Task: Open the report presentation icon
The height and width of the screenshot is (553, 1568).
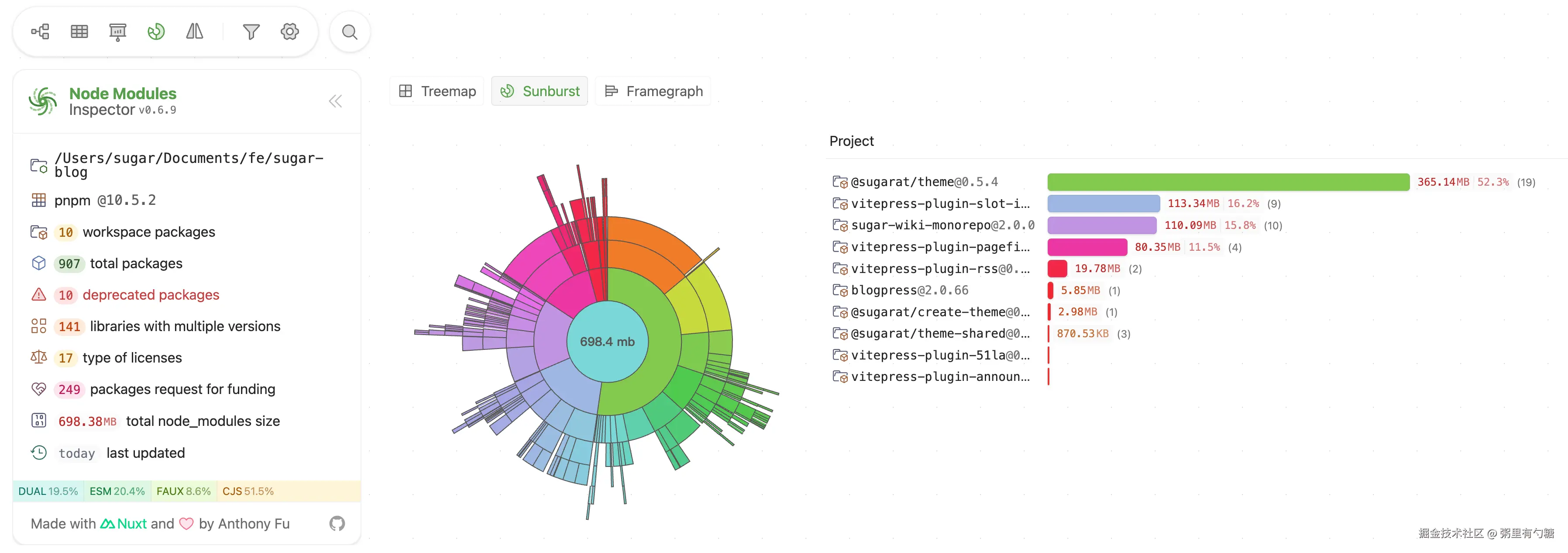Action: pyautogui.click(x=117, y=32)
